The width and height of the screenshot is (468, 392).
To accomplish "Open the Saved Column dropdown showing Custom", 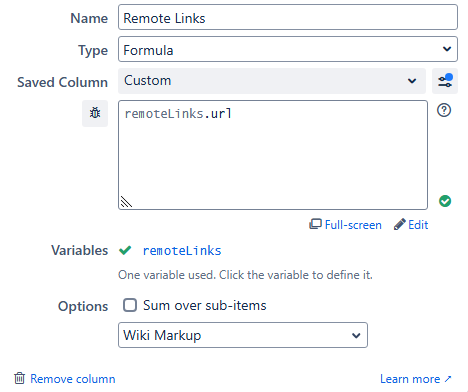I will tap(272, 81).
